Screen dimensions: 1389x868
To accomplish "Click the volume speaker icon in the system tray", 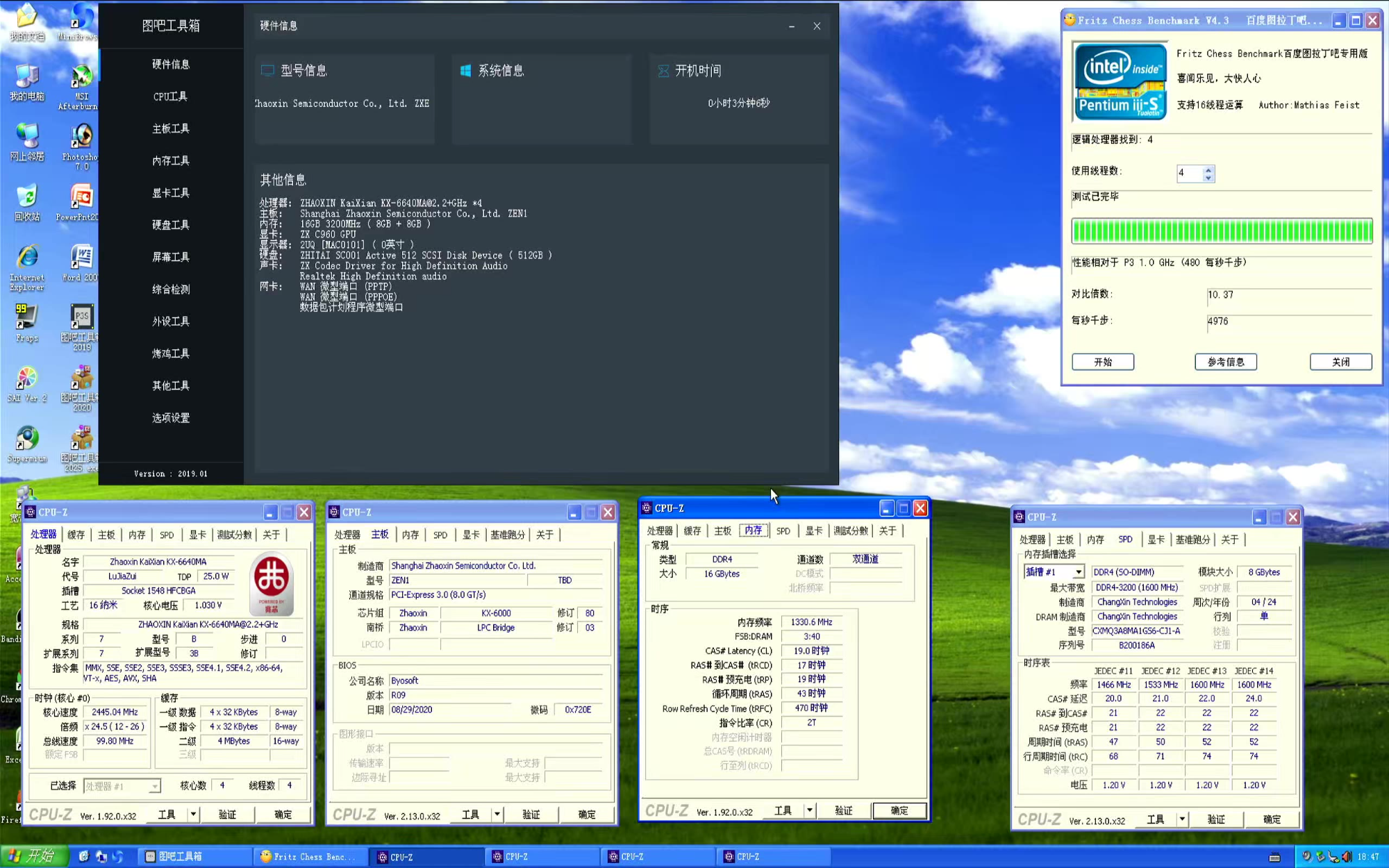I will pos(1347,856).
